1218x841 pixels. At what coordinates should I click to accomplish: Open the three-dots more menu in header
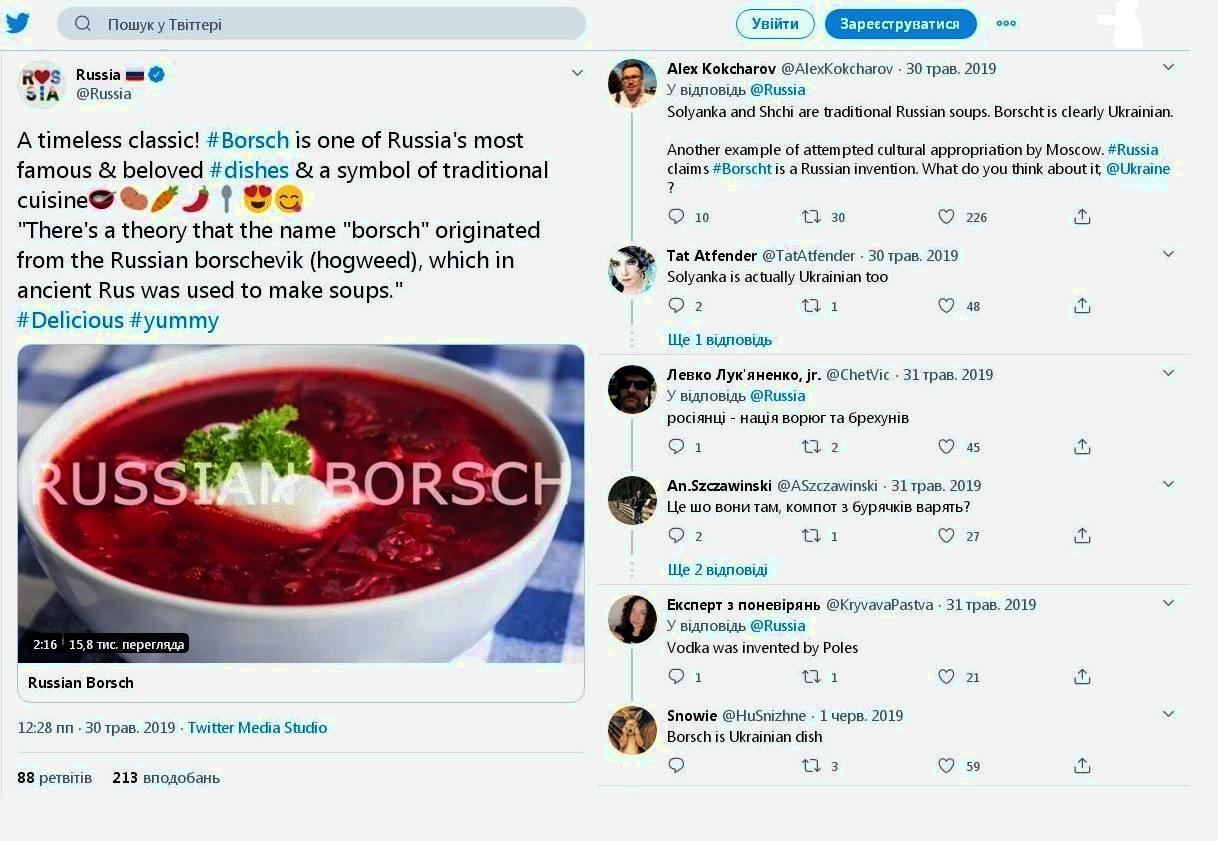1006,24
